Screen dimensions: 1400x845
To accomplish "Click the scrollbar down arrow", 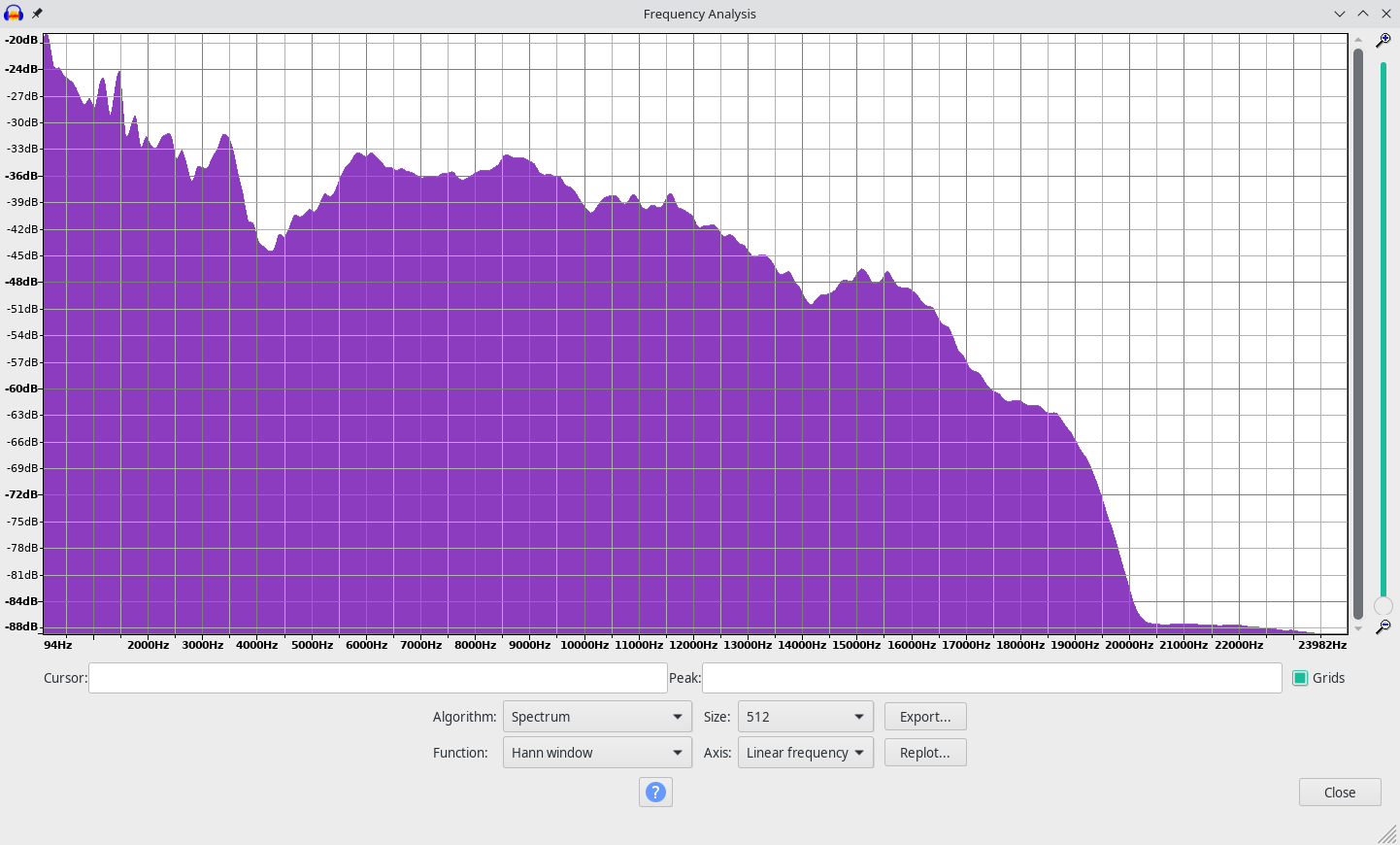I will point(1358,628).
